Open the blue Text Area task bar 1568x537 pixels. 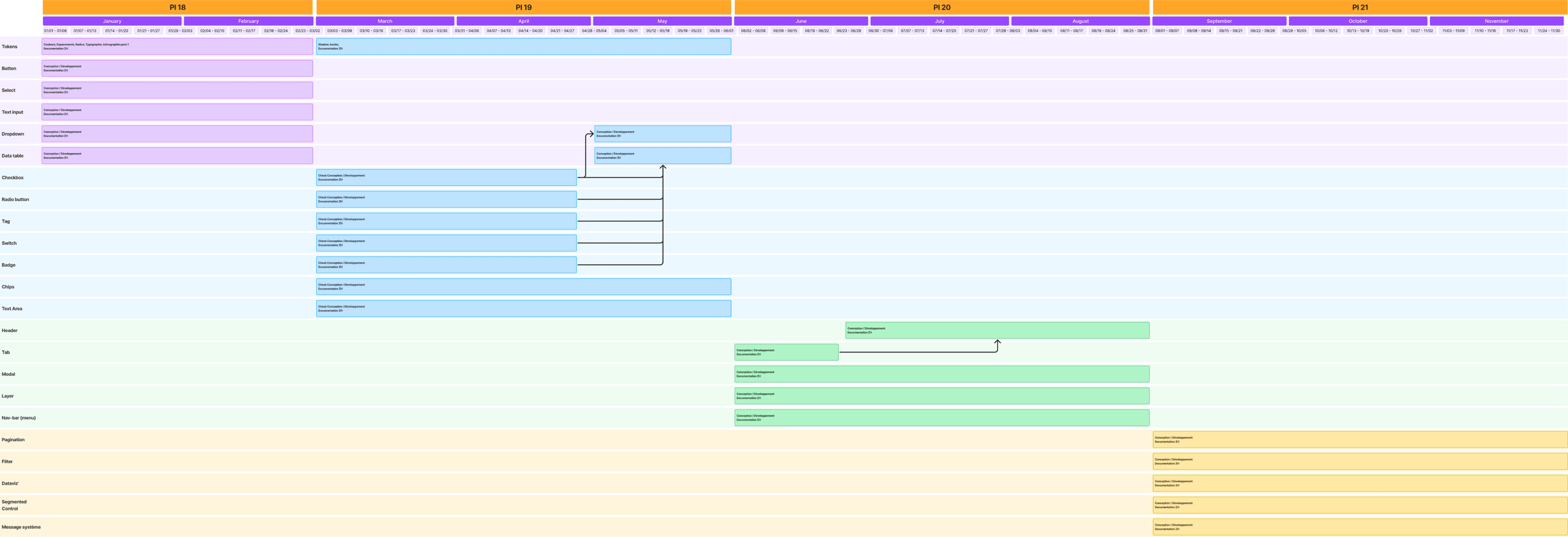coord(523,309)
